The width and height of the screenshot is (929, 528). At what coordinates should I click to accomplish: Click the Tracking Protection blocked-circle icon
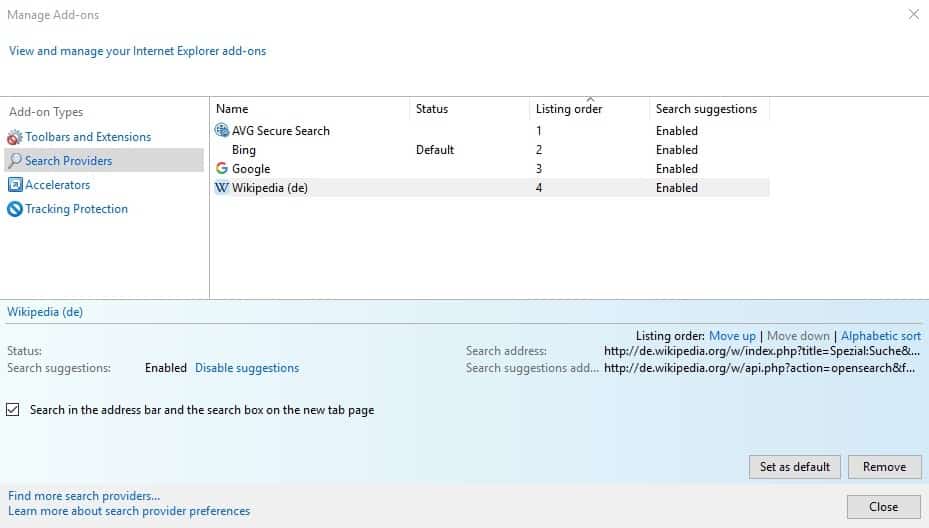pos(15,209)
